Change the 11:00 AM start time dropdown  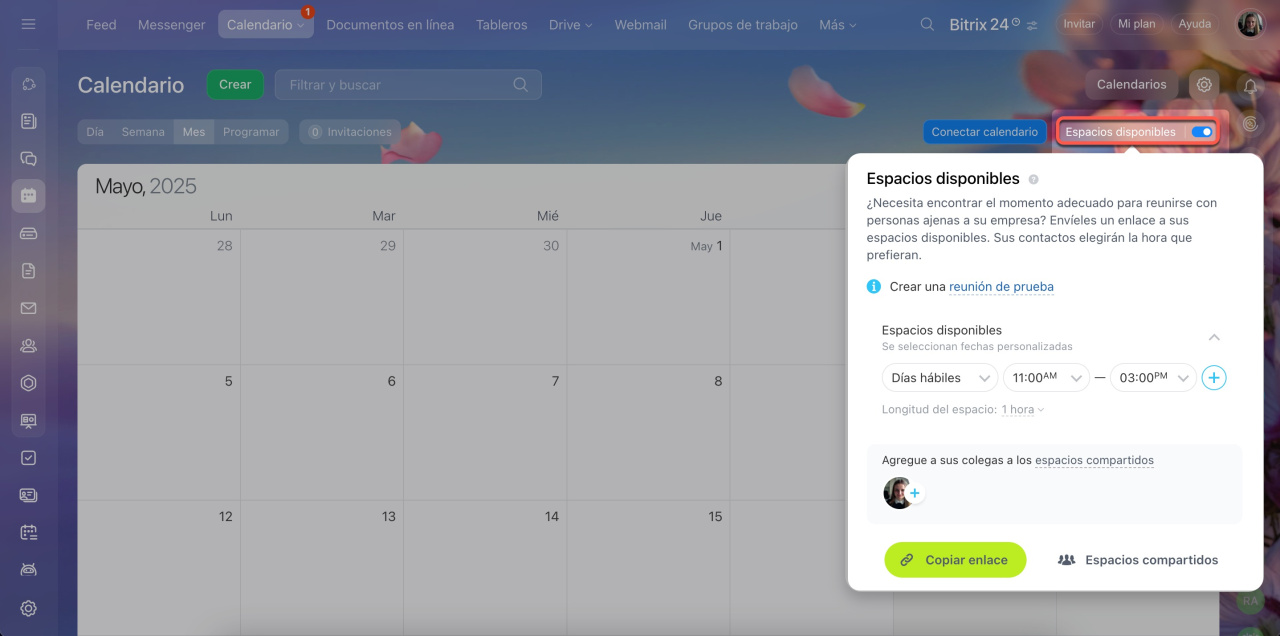[1046, 378]
